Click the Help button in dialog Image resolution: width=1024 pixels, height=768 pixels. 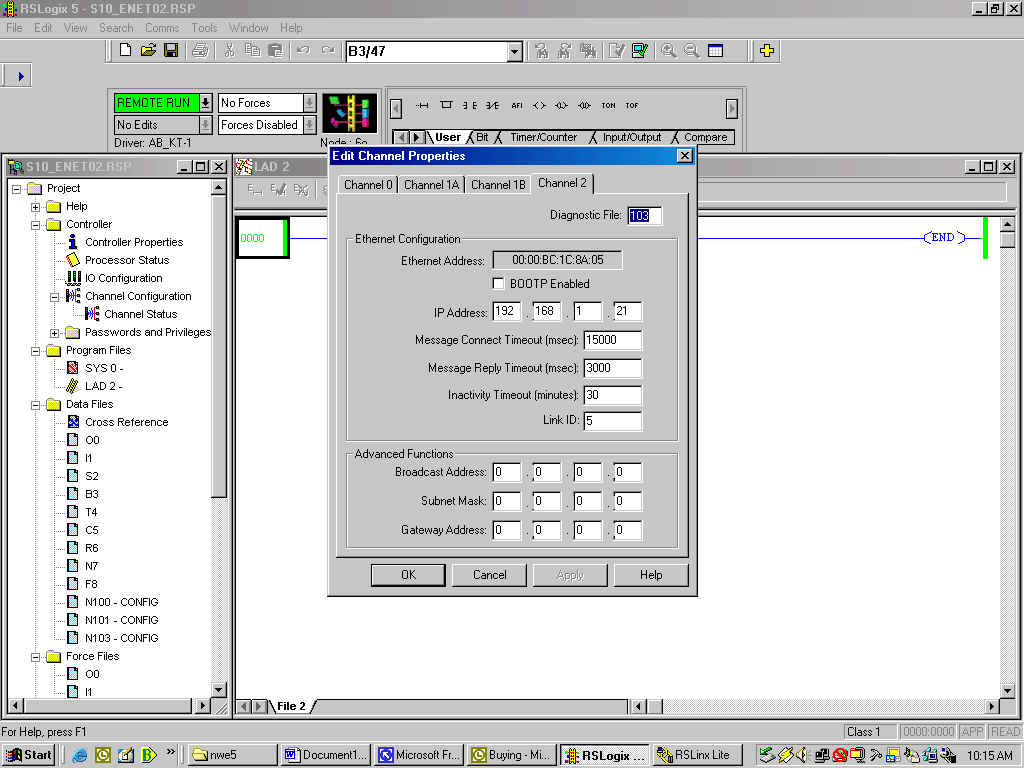point(650,575)
